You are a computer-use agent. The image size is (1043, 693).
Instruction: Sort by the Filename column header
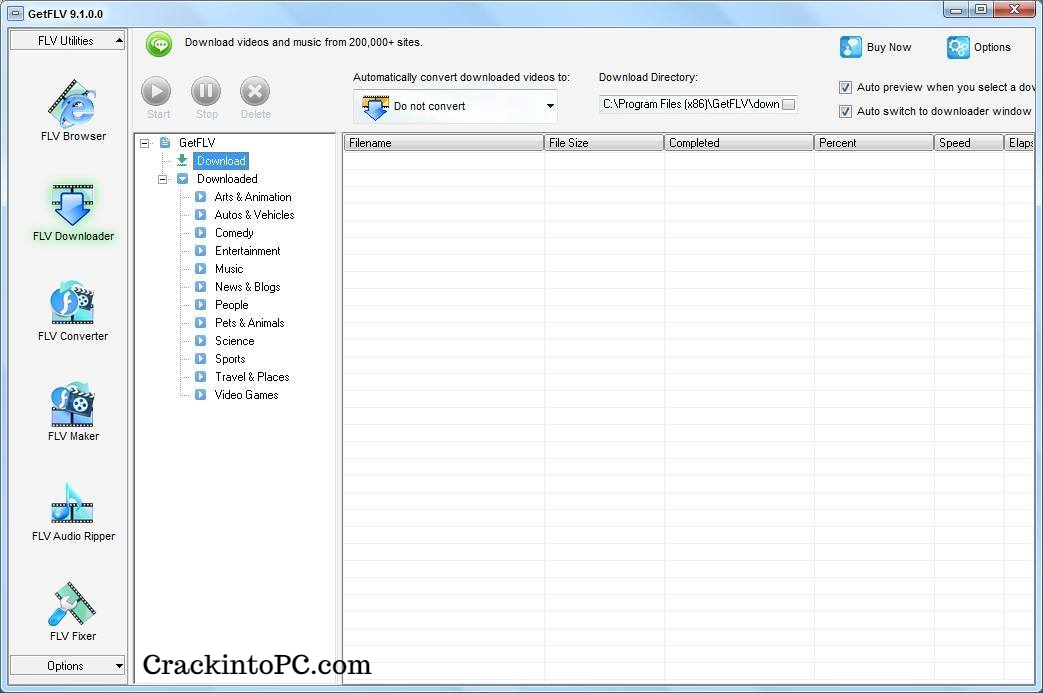coord(444,143)
